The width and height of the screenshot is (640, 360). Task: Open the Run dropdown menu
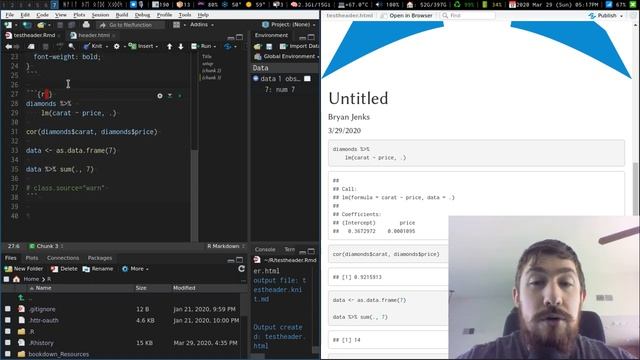coord(215,47)
